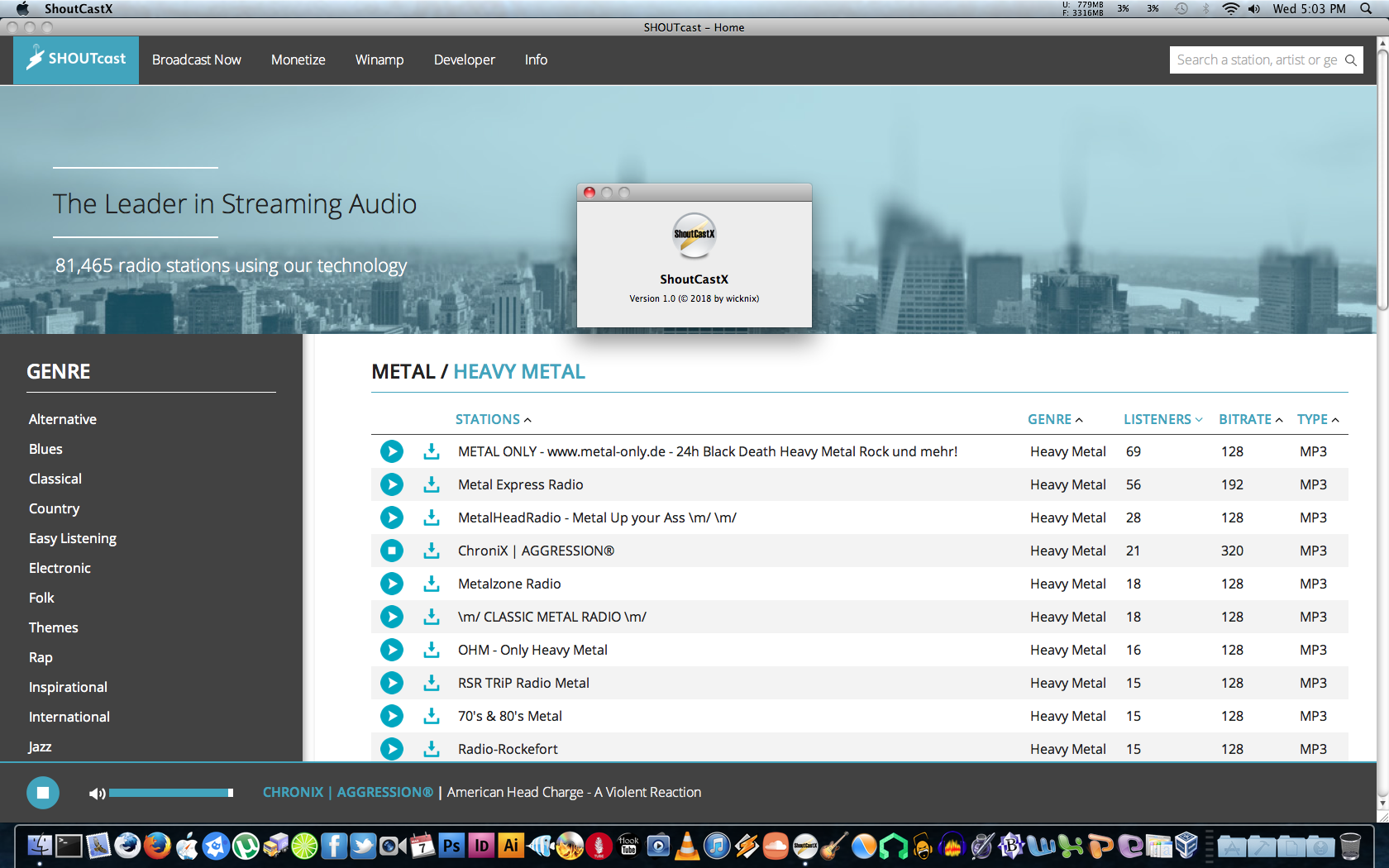Image resolution: width=1389 pixels, height=868 pixels.
Task: Open the Monetize menu
Action: [298, 60]
